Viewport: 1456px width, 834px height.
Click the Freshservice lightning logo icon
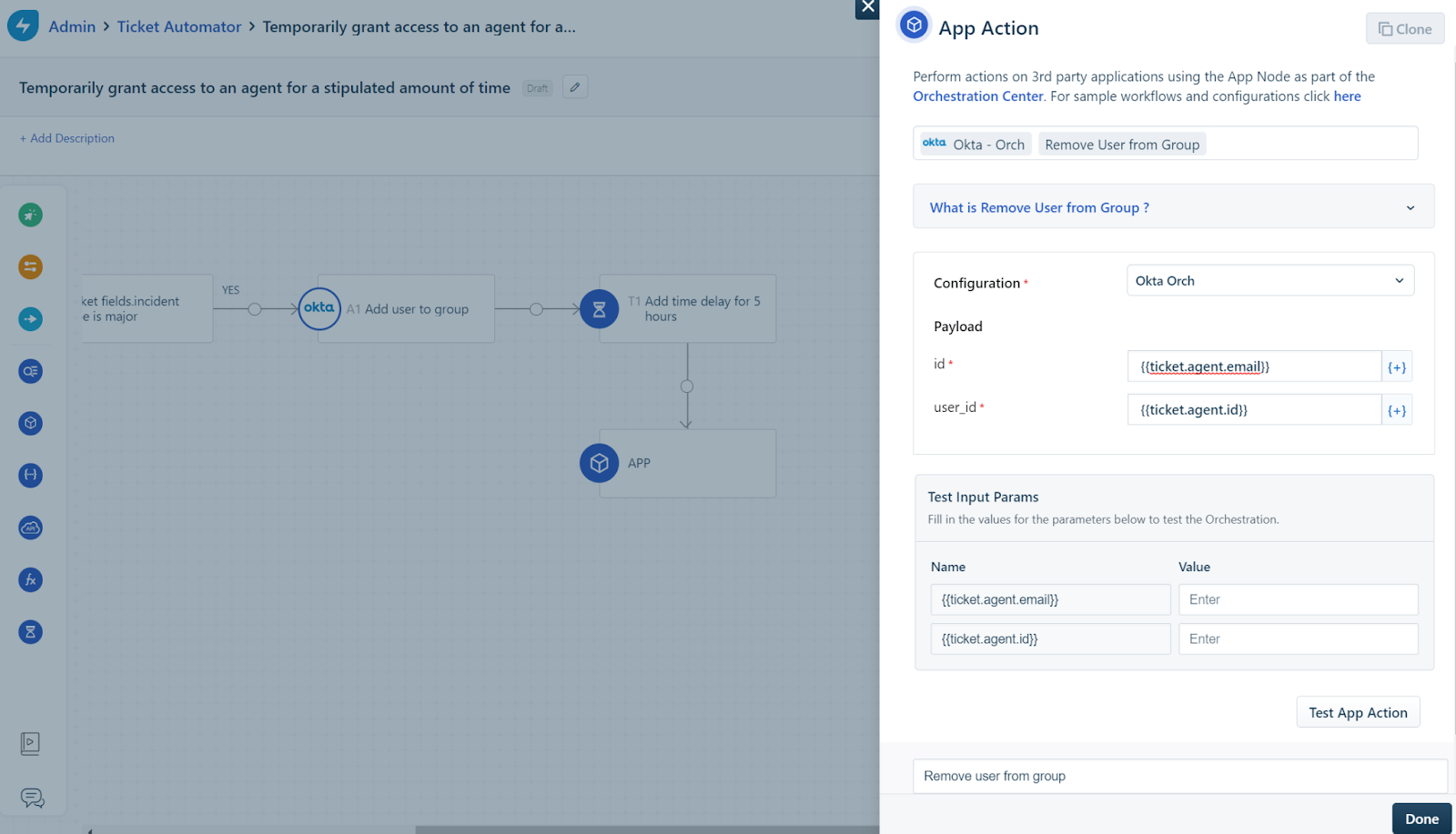pyautogui.click(x=23, y=25)
